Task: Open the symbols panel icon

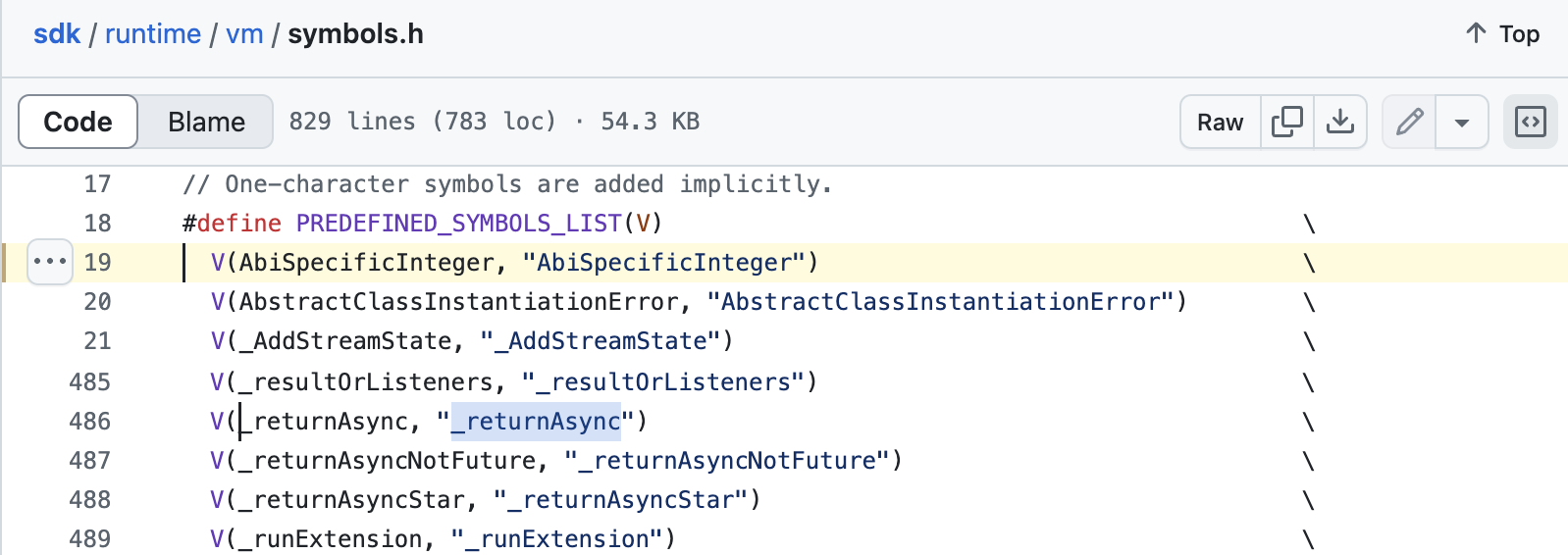Action: pos(1530,122)
